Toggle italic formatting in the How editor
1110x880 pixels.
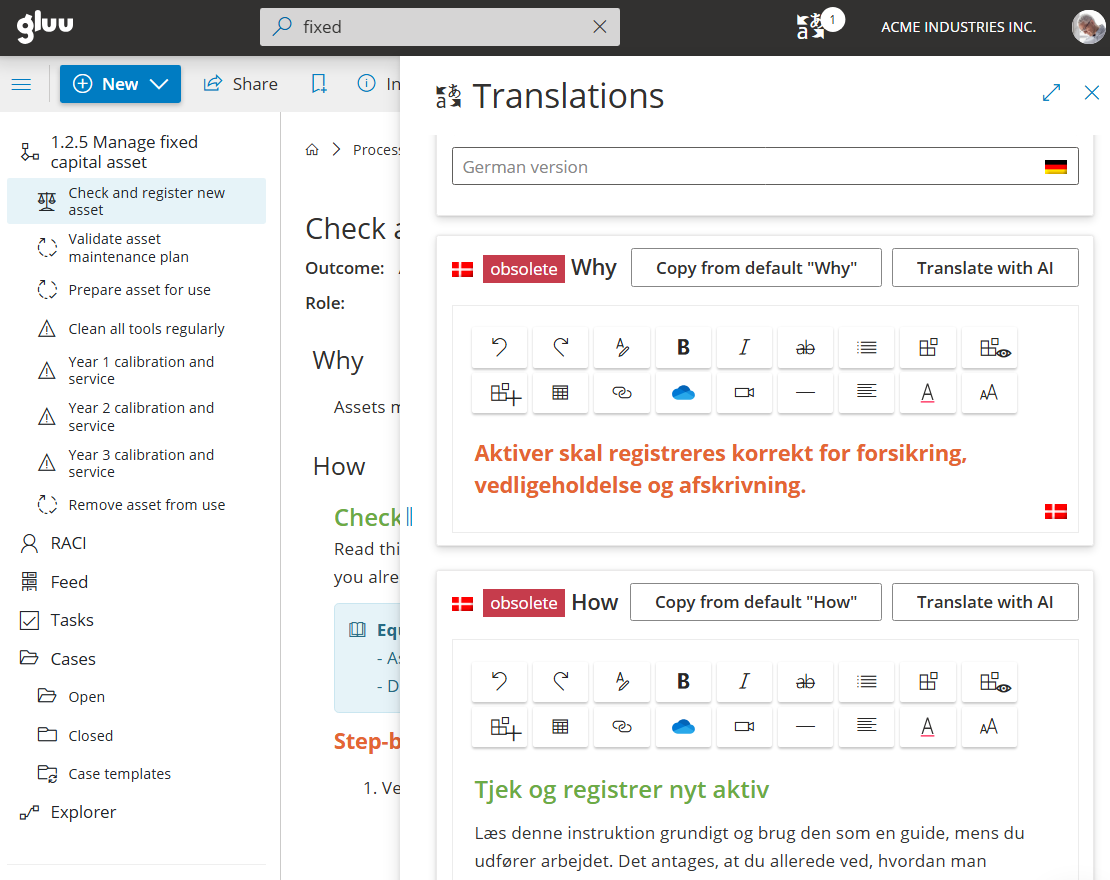(x=744, y=681)
